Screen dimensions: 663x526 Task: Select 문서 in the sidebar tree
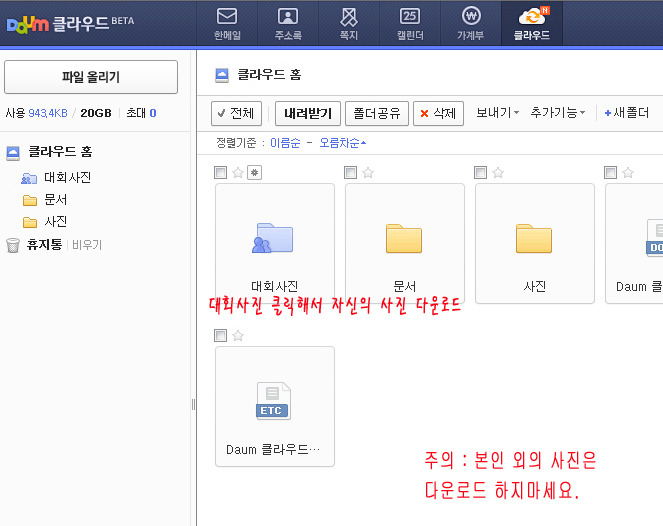(x=55, y=200)
